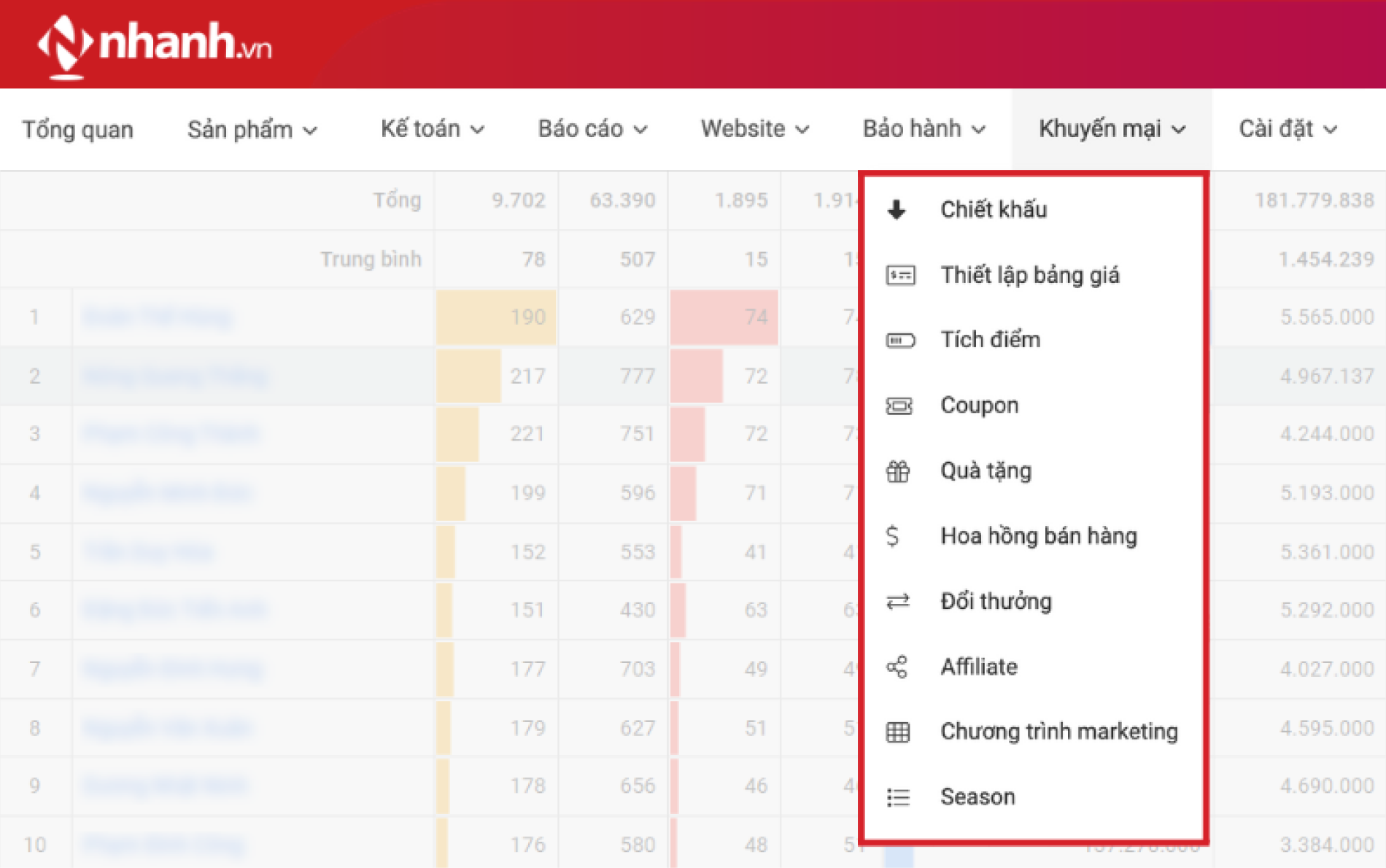
Task: Click the list icon beside Season
Action: pos(898,797)
